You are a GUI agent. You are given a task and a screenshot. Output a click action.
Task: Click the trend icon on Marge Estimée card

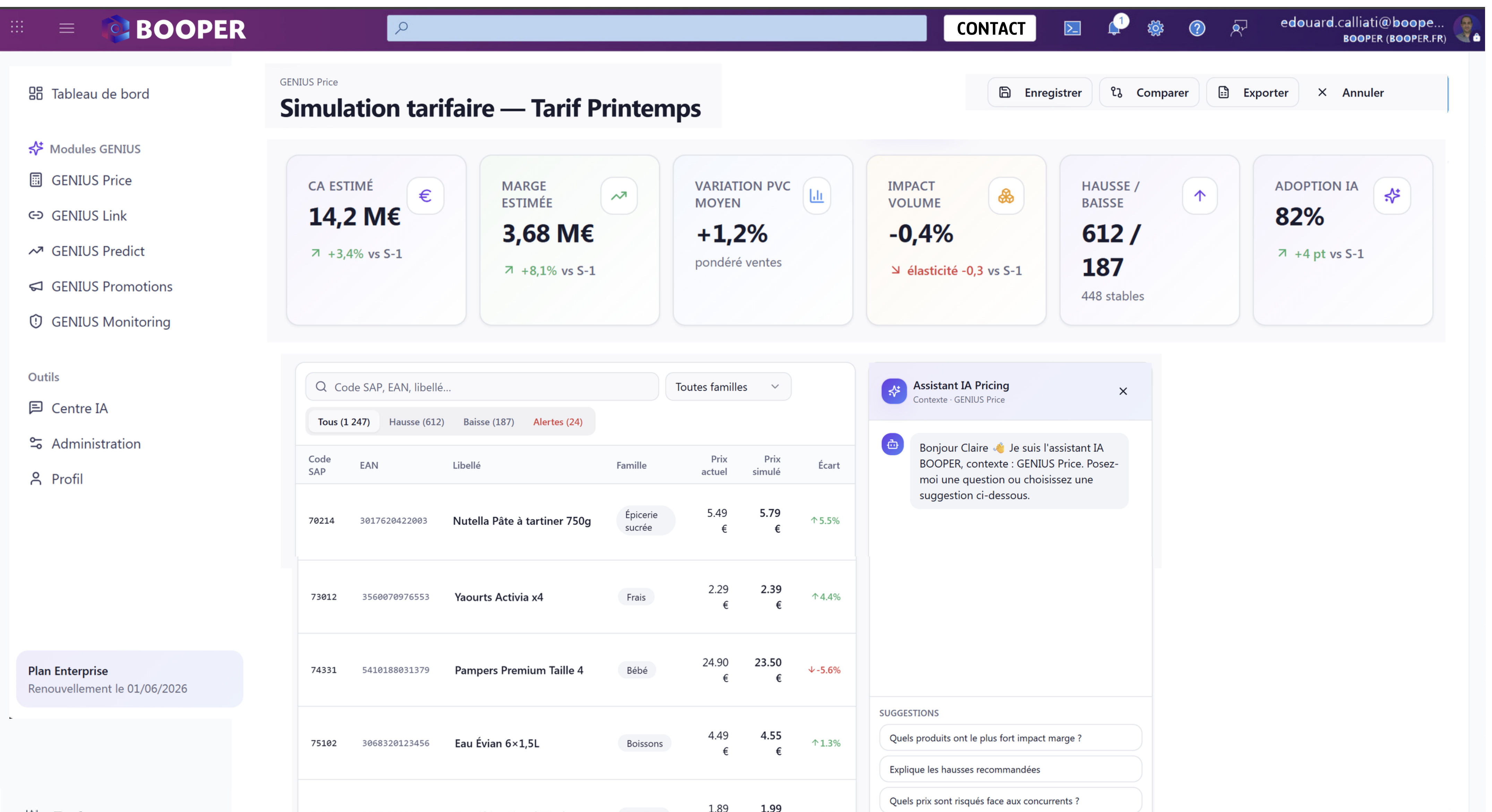(619, 196)
